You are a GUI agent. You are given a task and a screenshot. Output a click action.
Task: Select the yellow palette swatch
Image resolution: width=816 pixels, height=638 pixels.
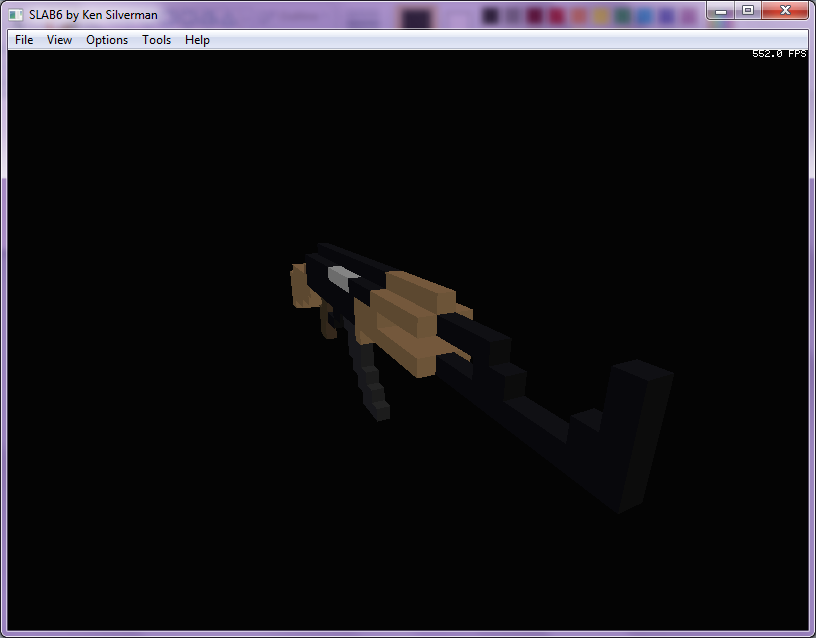click(x=600, y=15)
